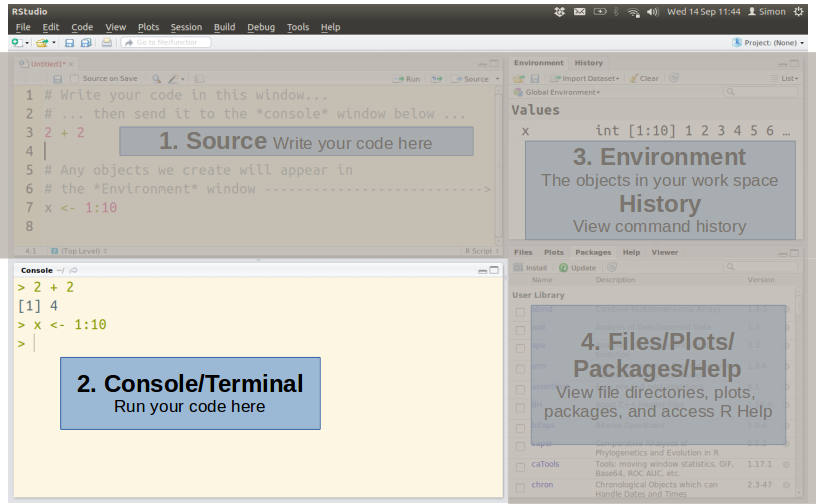The width and height of the screenshot is (816, 504).
Task: Check the ape package checkbox
Action: coord(520,348)
